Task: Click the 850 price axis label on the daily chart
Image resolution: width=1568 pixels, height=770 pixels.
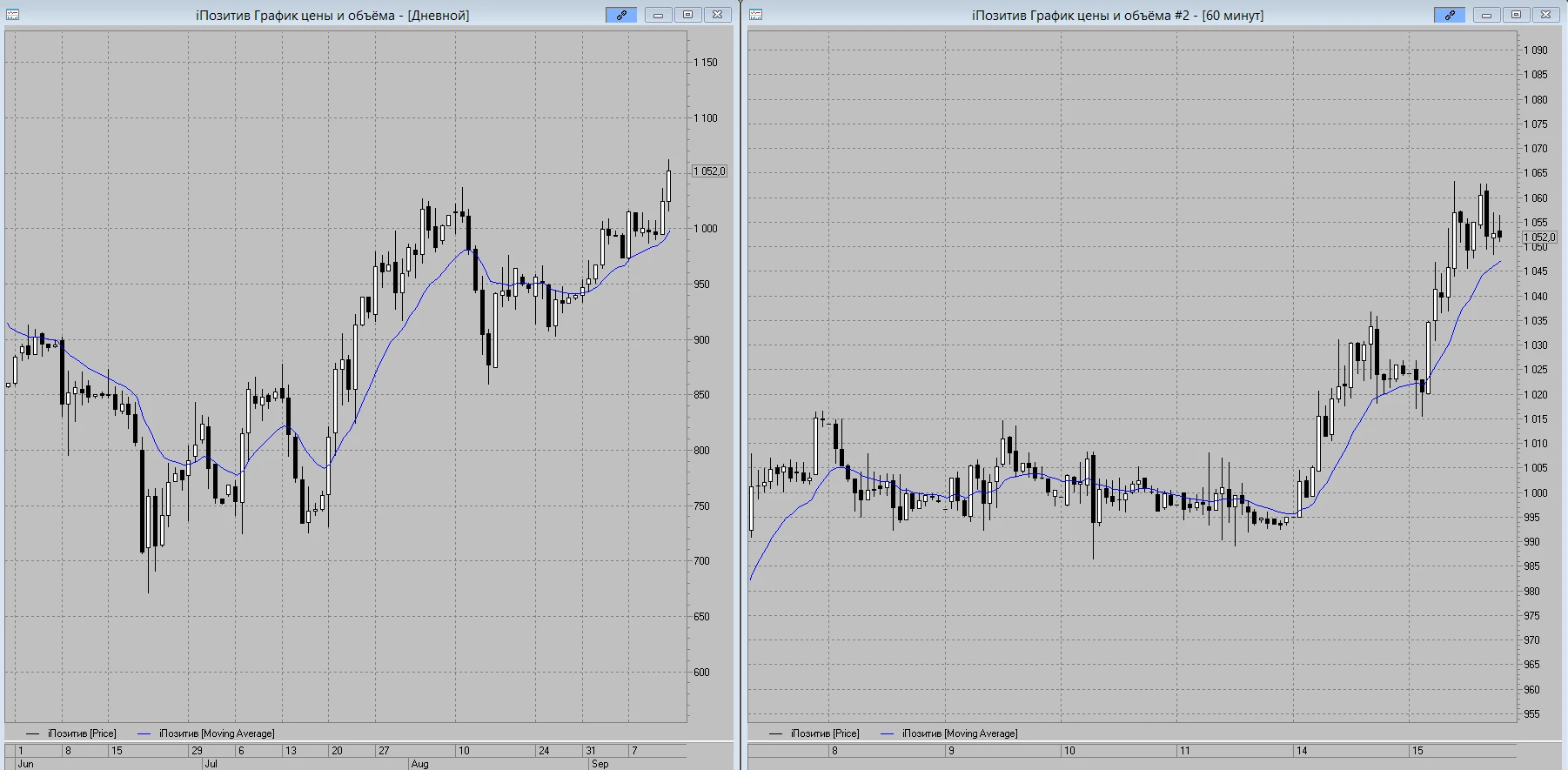Action: [x=701, y=395]
